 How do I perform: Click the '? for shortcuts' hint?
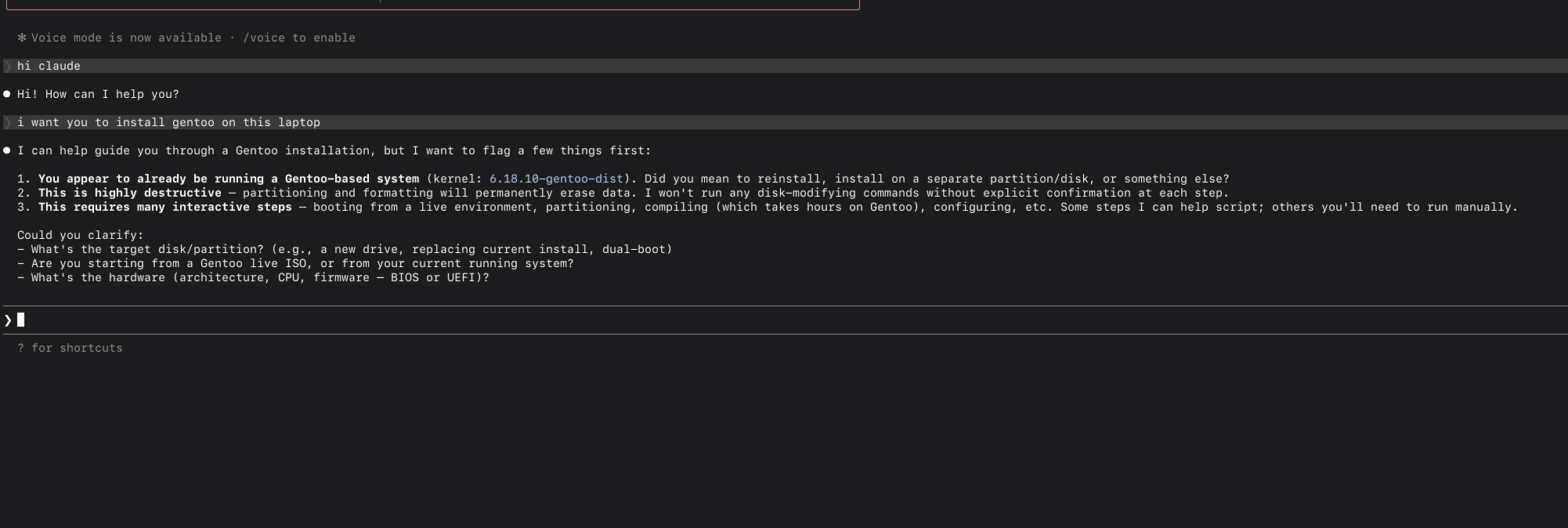[x=70, y=348]
